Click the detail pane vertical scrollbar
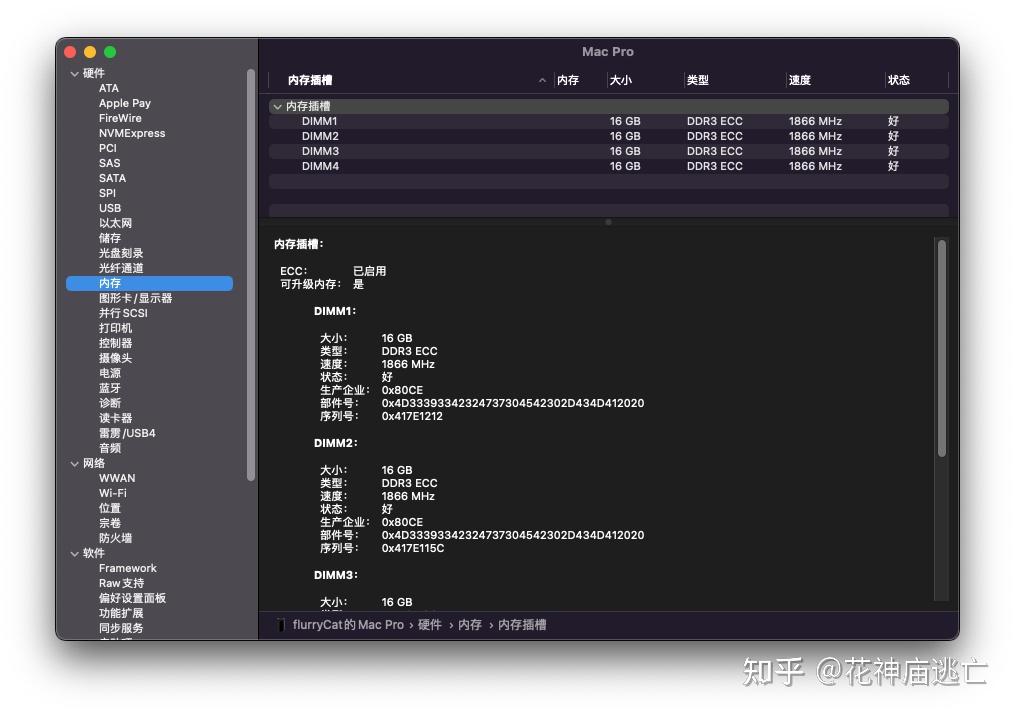Viewport: 1015px width, 714px height. [942, 348]
